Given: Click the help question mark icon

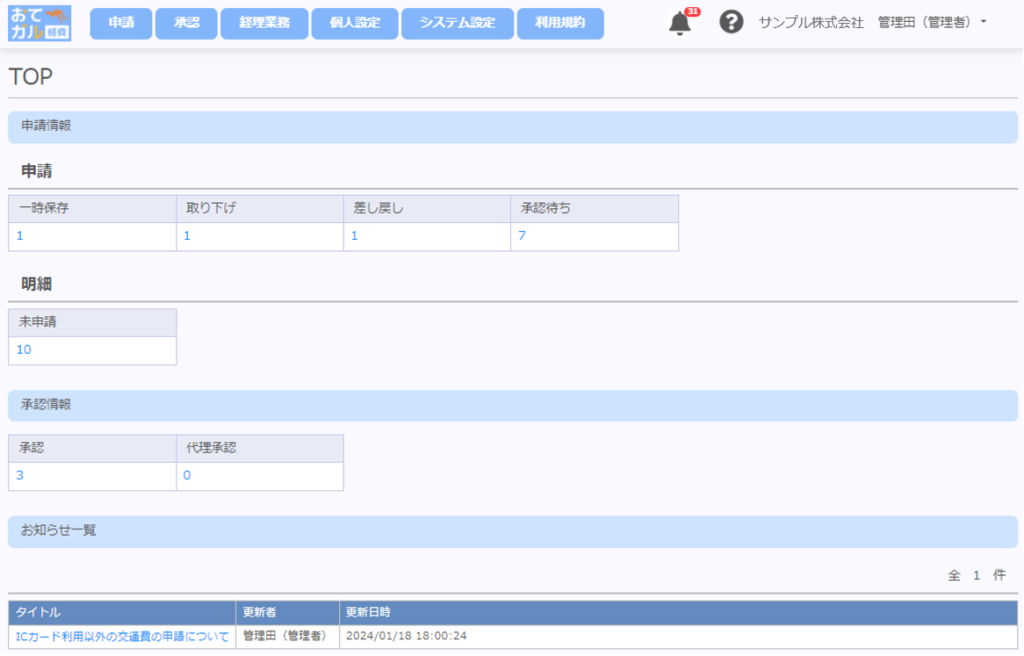Looking at the screenshot, I should pos(731,22).
